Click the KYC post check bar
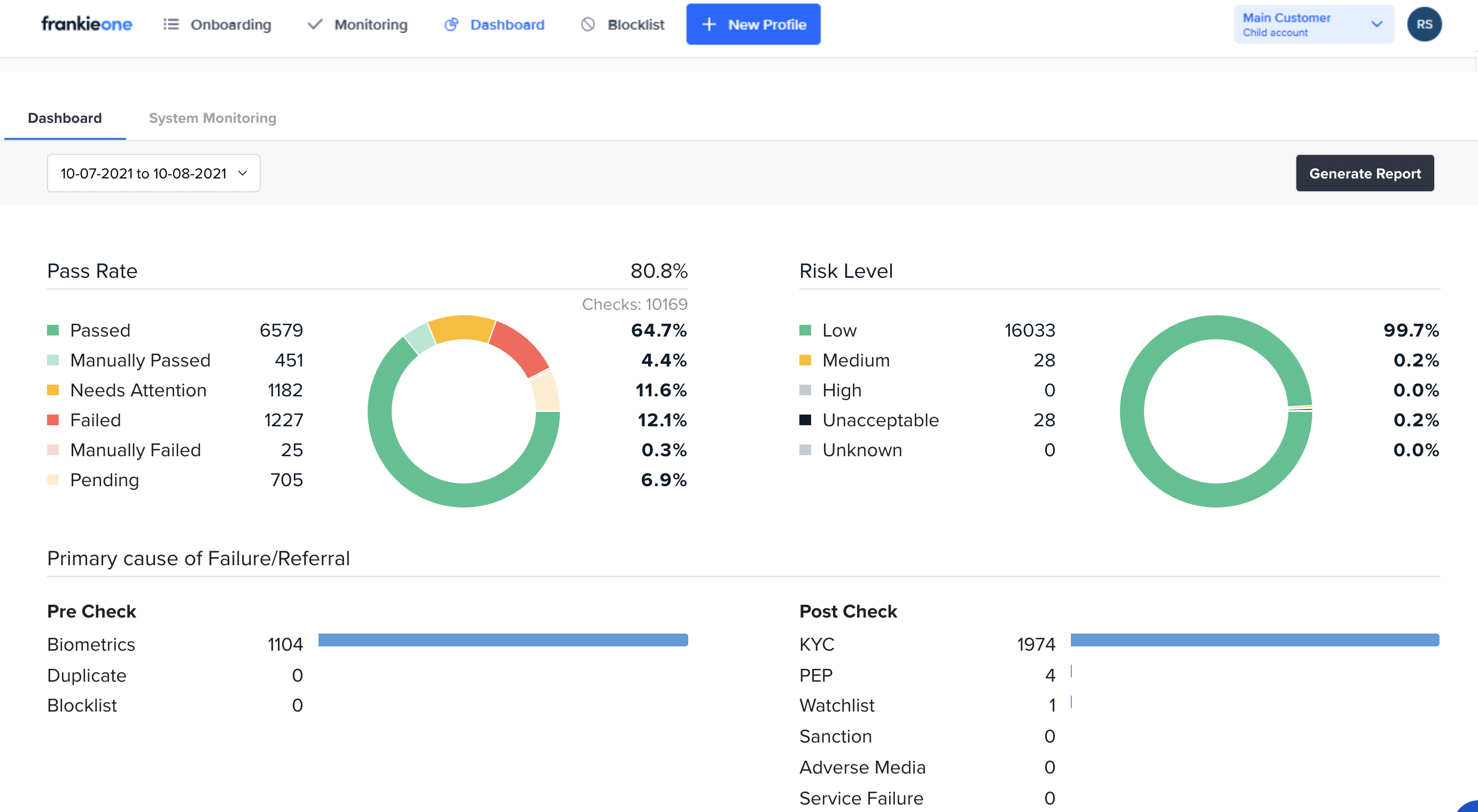Image resolution: width=1478 pixels, height=812 pixels. click(1254, 640)
